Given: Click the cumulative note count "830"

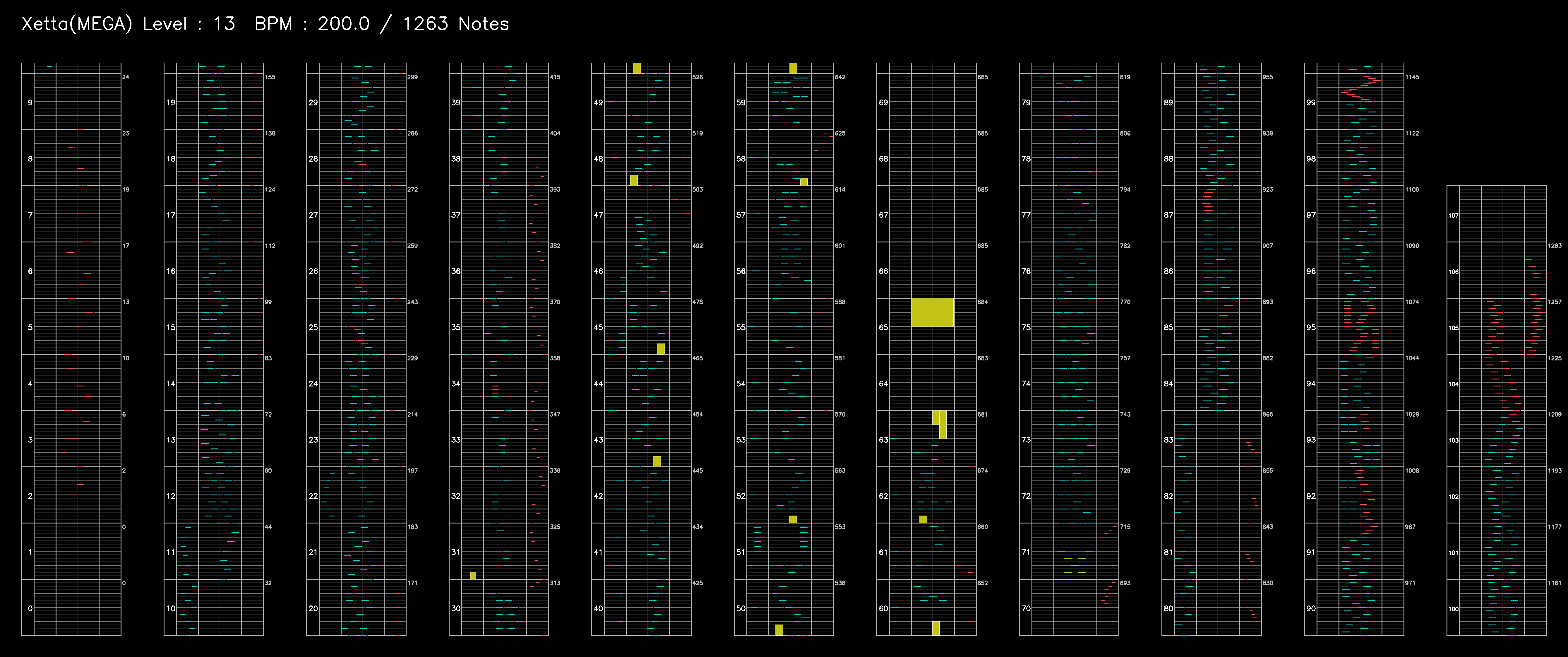Looking at the screenshot, I should click(x=1267, y=583).
